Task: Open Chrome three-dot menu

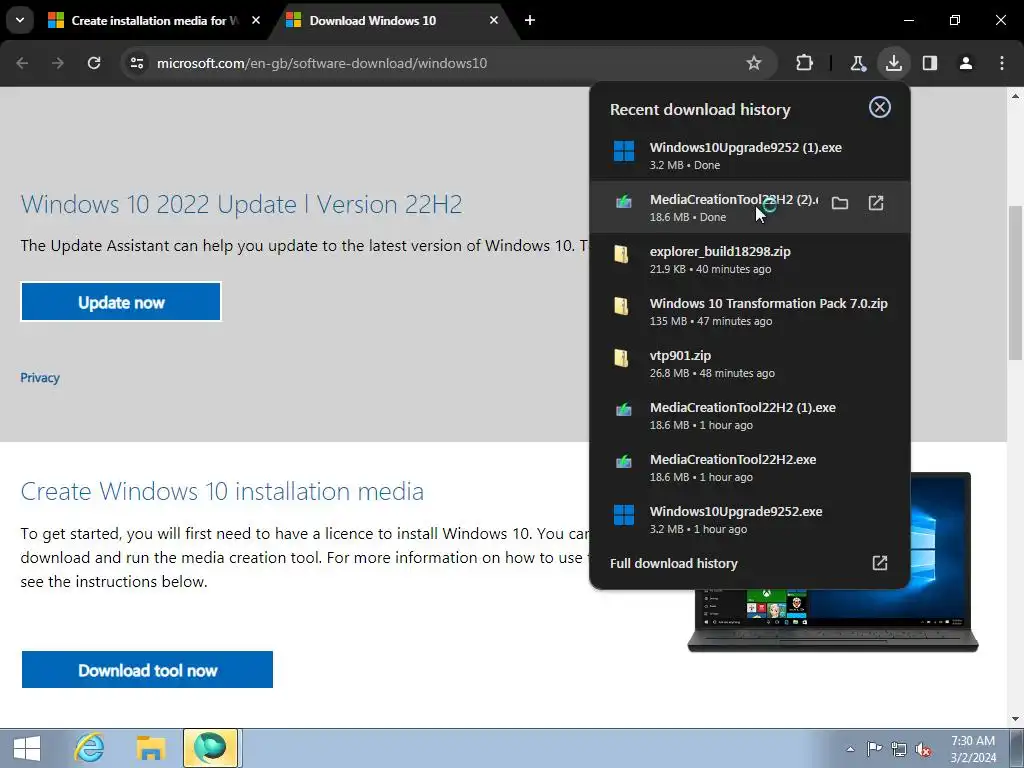Action: tap(1002, 63)
